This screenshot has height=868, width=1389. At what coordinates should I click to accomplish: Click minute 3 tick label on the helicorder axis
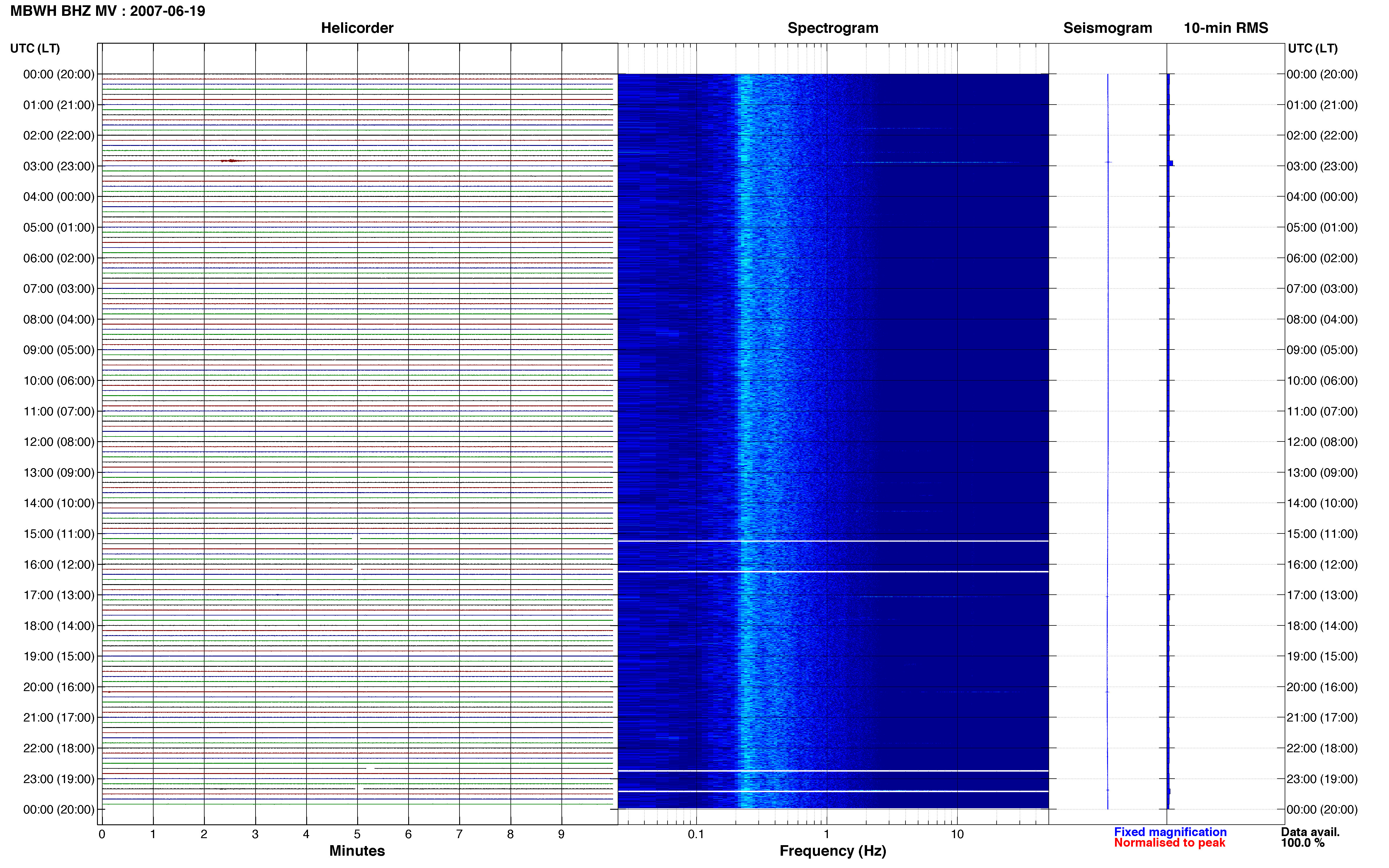click(x=255, y=834)
